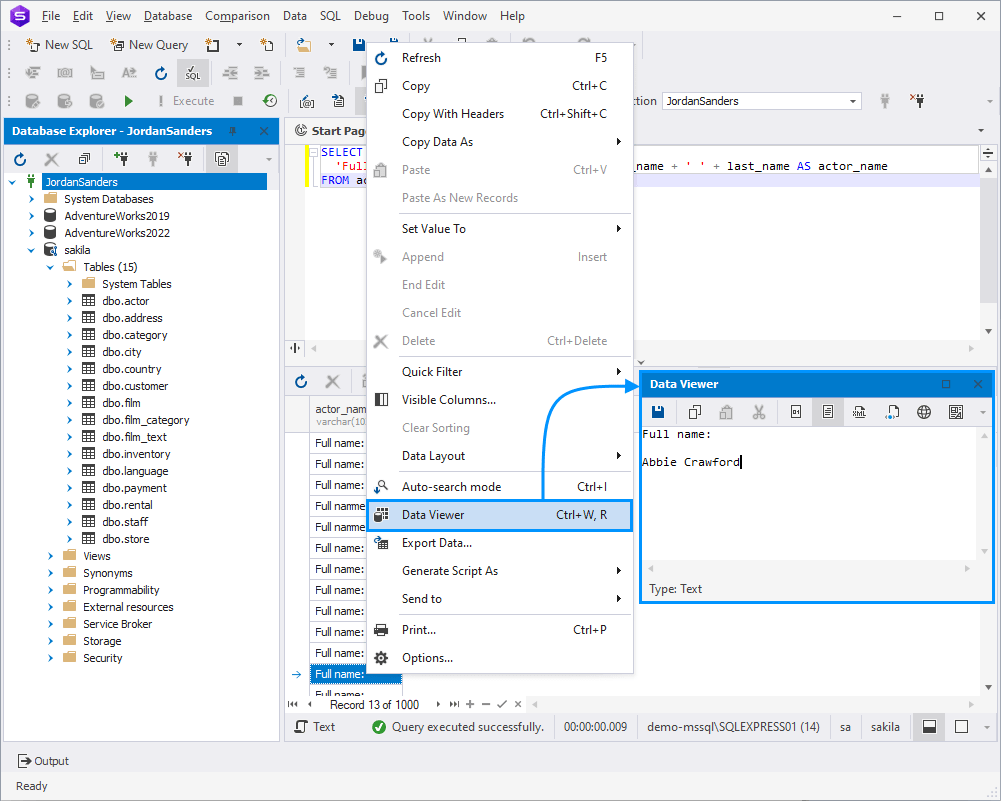Expand the dbo.customer table node
The image size is (1001, 801).
(x=67, y=385)
